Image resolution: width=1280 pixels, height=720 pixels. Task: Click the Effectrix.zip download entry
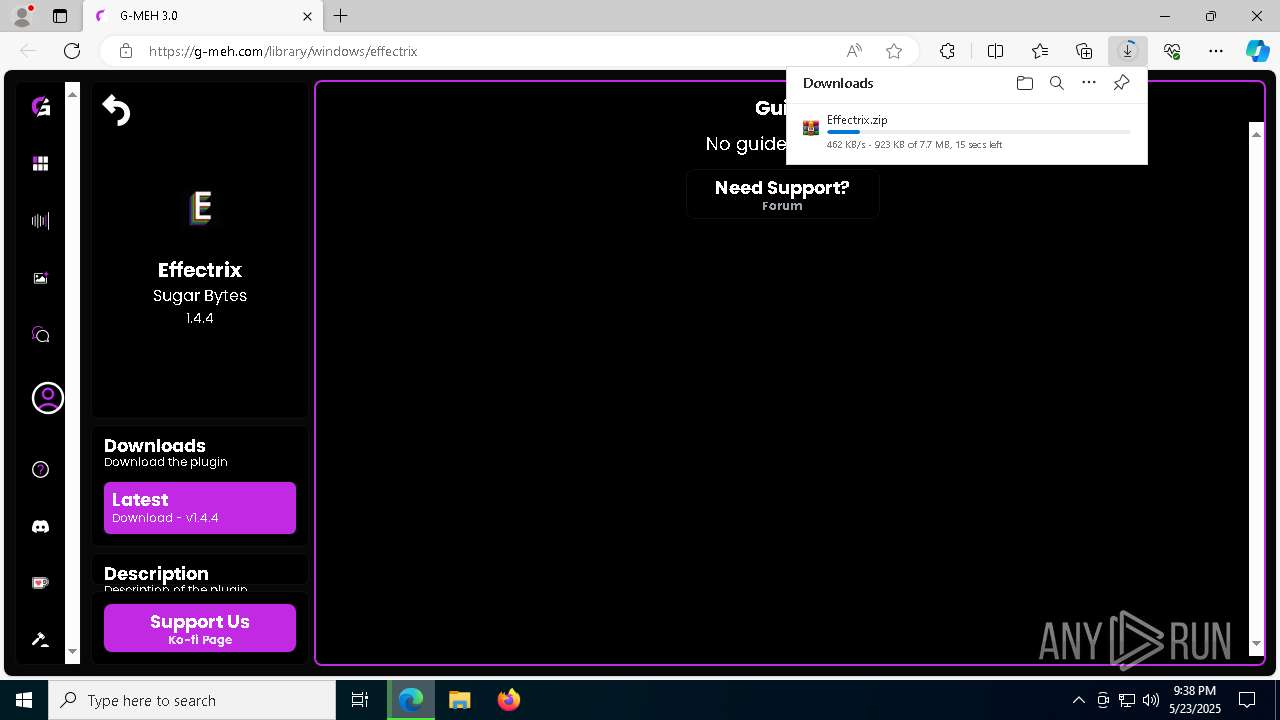[966, 131]
